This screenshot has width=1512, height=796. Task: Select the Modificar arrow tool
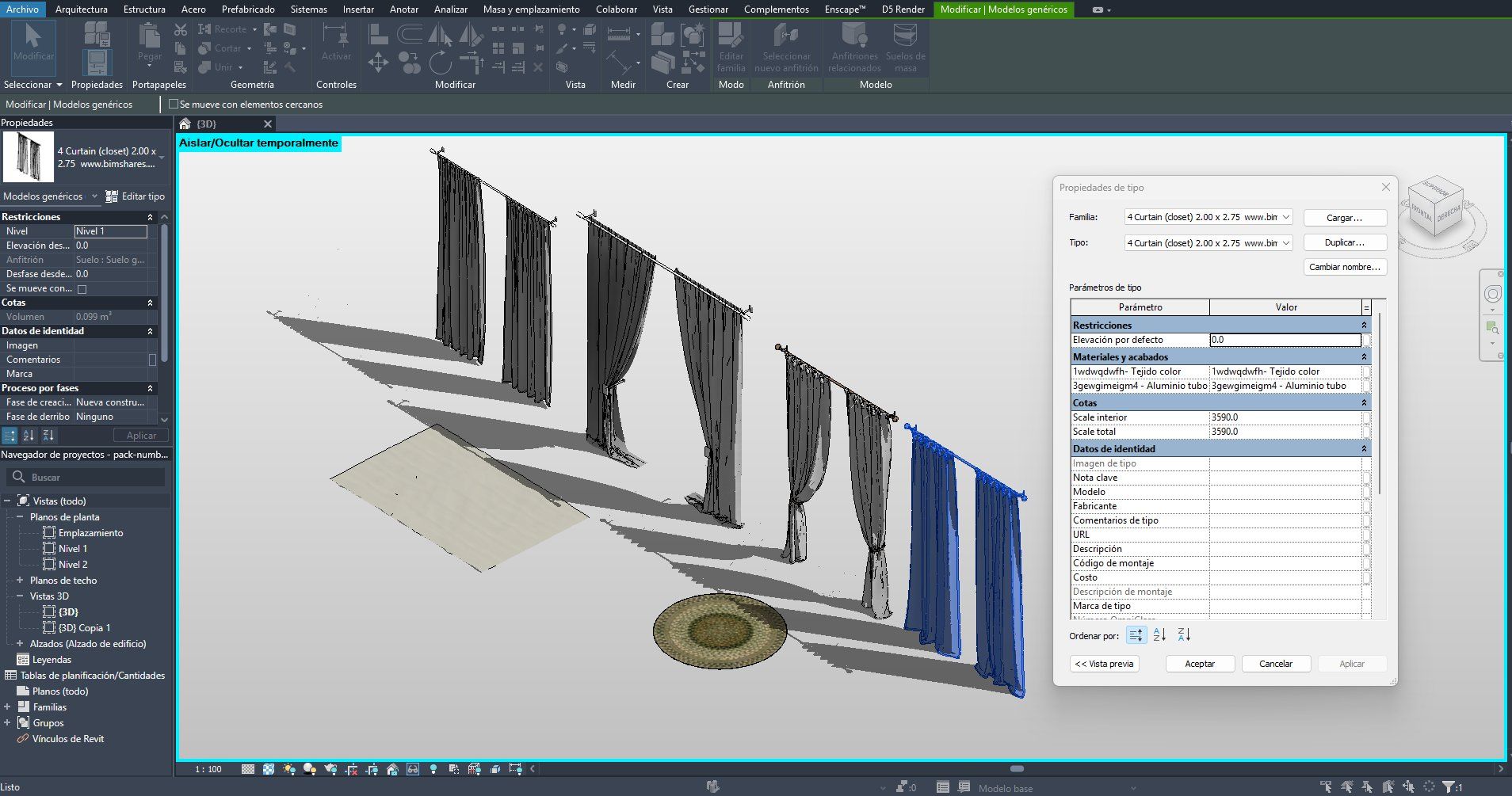pyautogui.click(x=32, y=47)
